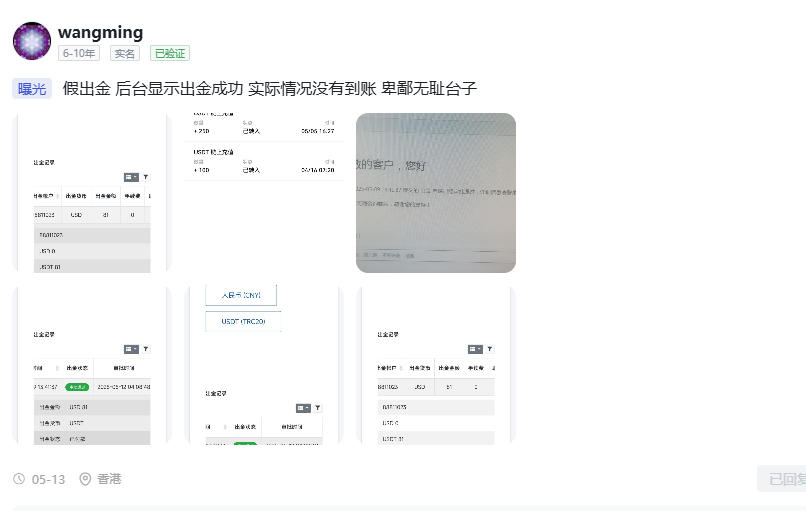Open the blurry customer message photo
Screen dimensions: 806x511
tap(436, 192)
